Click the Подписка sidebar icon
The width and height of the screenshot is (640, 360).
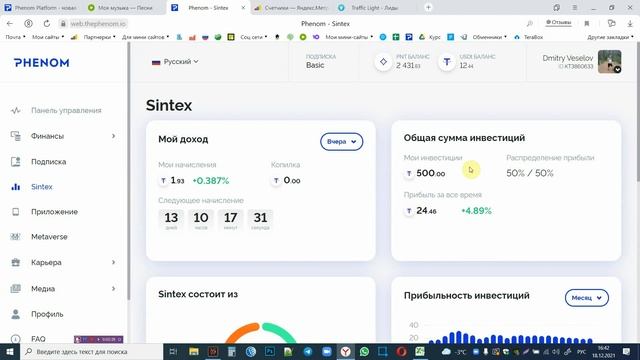click(x=16, y=162)
